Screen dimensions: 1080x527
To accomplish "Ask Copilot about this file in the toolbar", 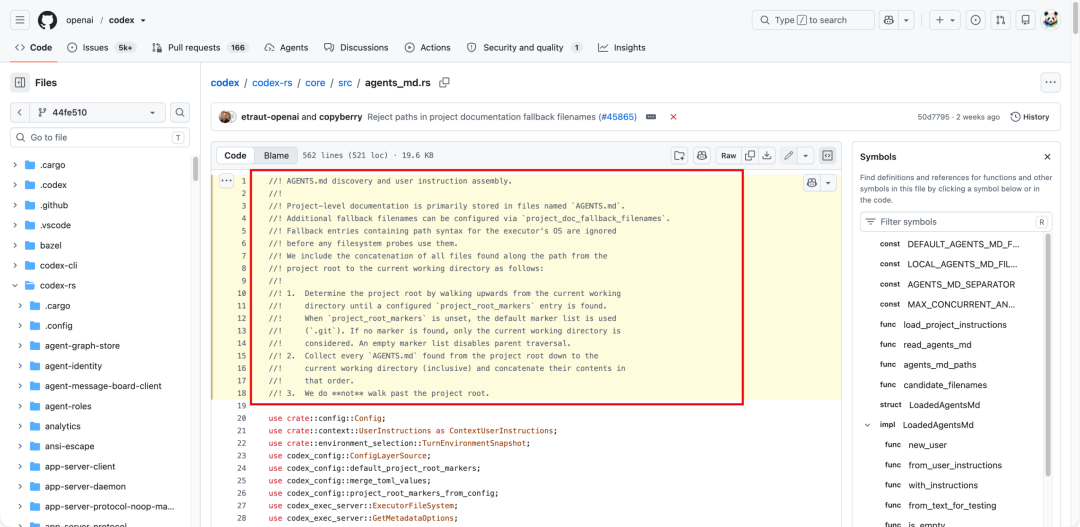I will coord(702,156).
